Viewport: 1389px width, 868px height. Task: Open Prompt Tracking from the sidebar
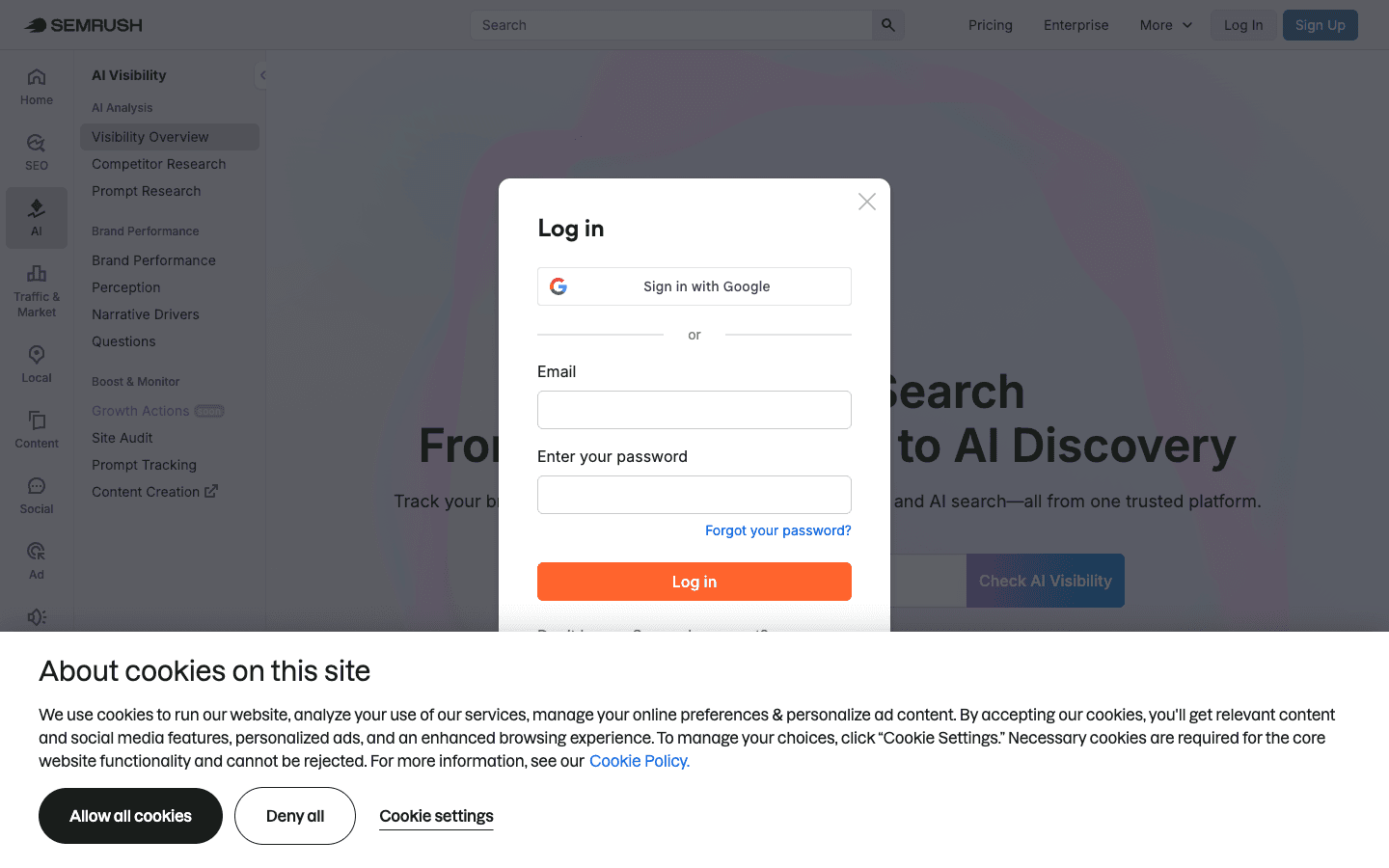[144, 464]
